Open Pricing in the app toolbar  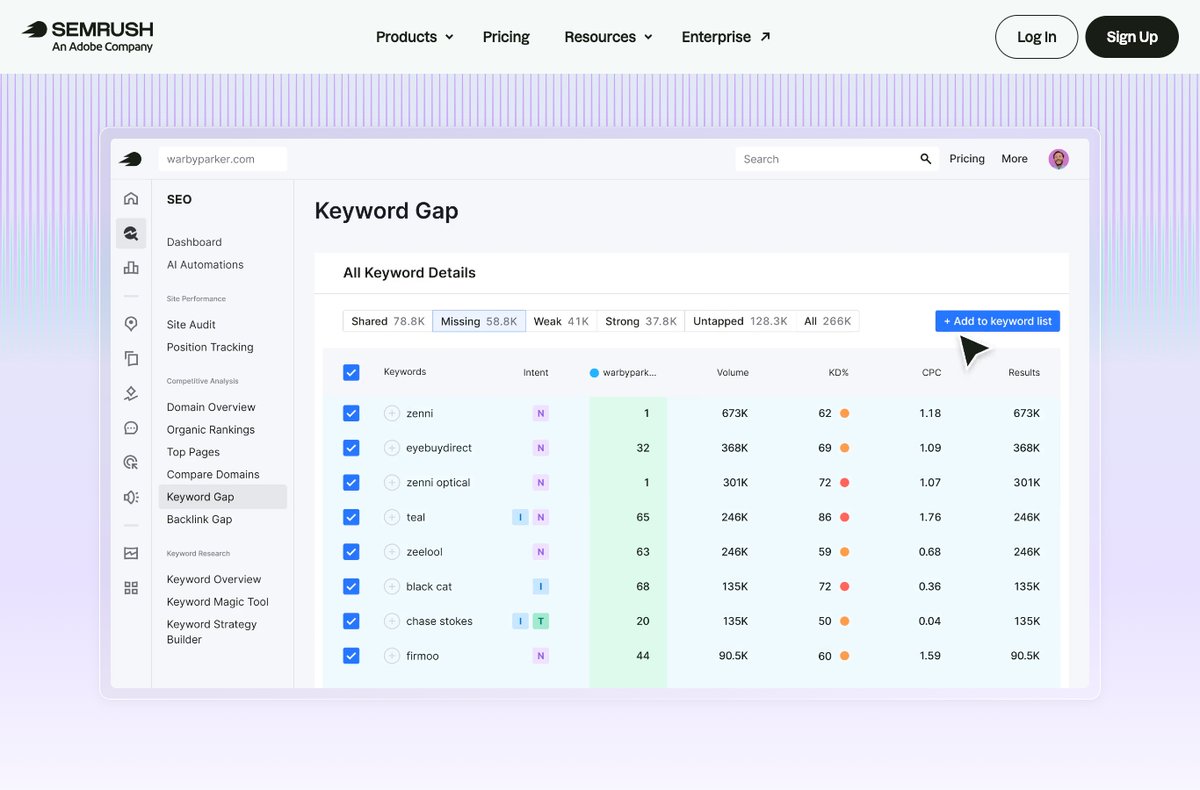[x=967, y=159]
